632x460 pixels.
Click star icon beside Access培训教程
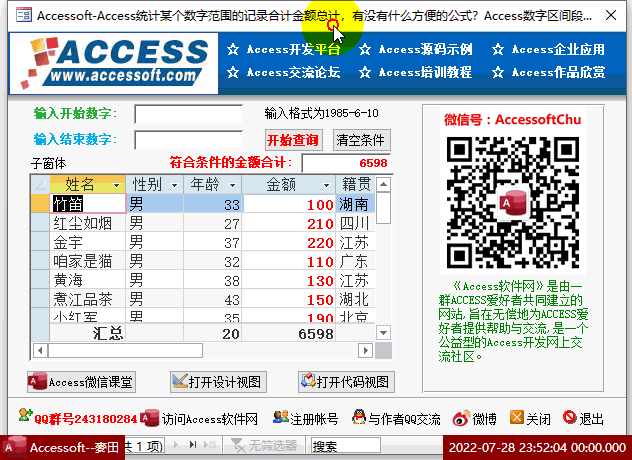click(x=365, y=72)
